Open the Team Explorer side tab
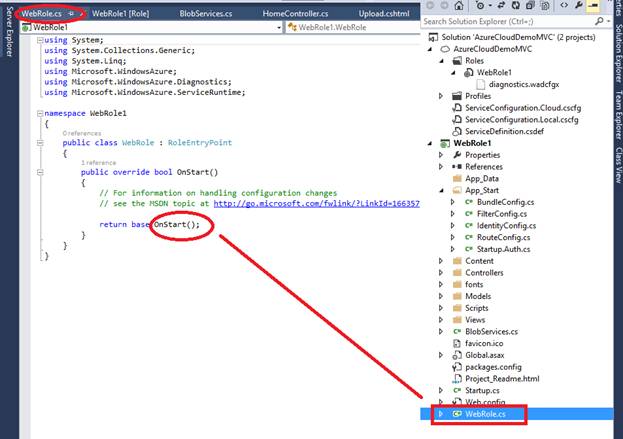The image size is (623, 439). tap(618, 115)
